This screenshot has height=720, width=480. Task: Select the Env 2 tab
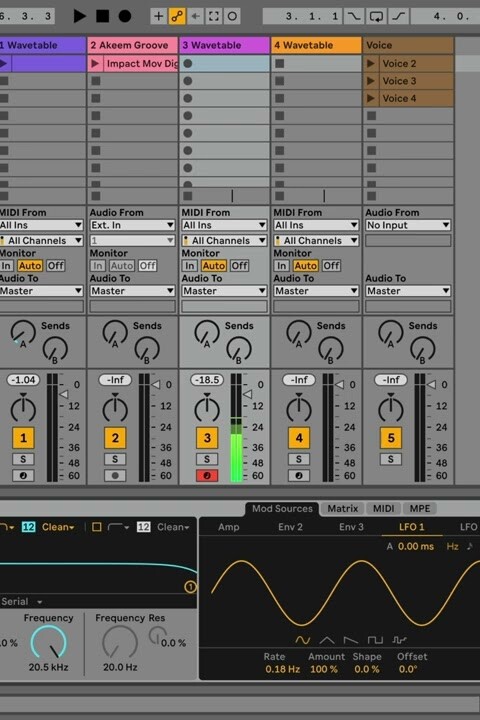pyautogui.click(x=290, y=527)
